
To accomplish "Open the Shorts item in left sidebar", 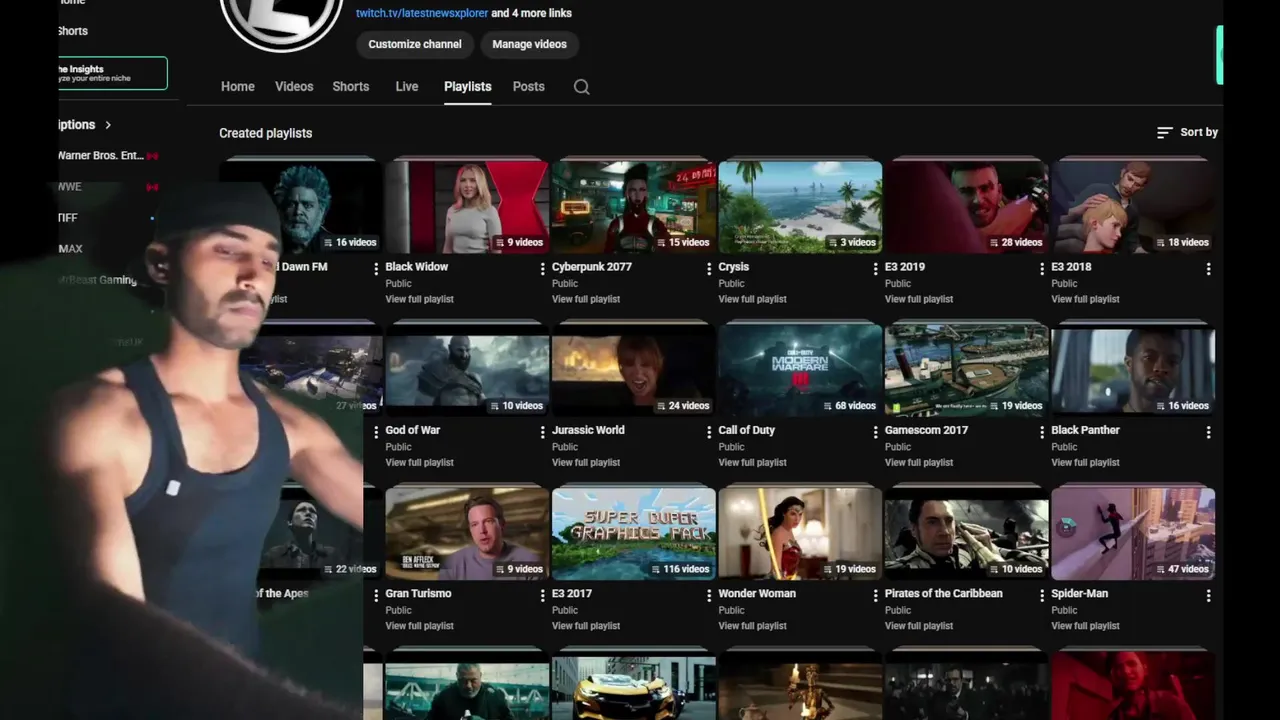I will coord(73,31).
